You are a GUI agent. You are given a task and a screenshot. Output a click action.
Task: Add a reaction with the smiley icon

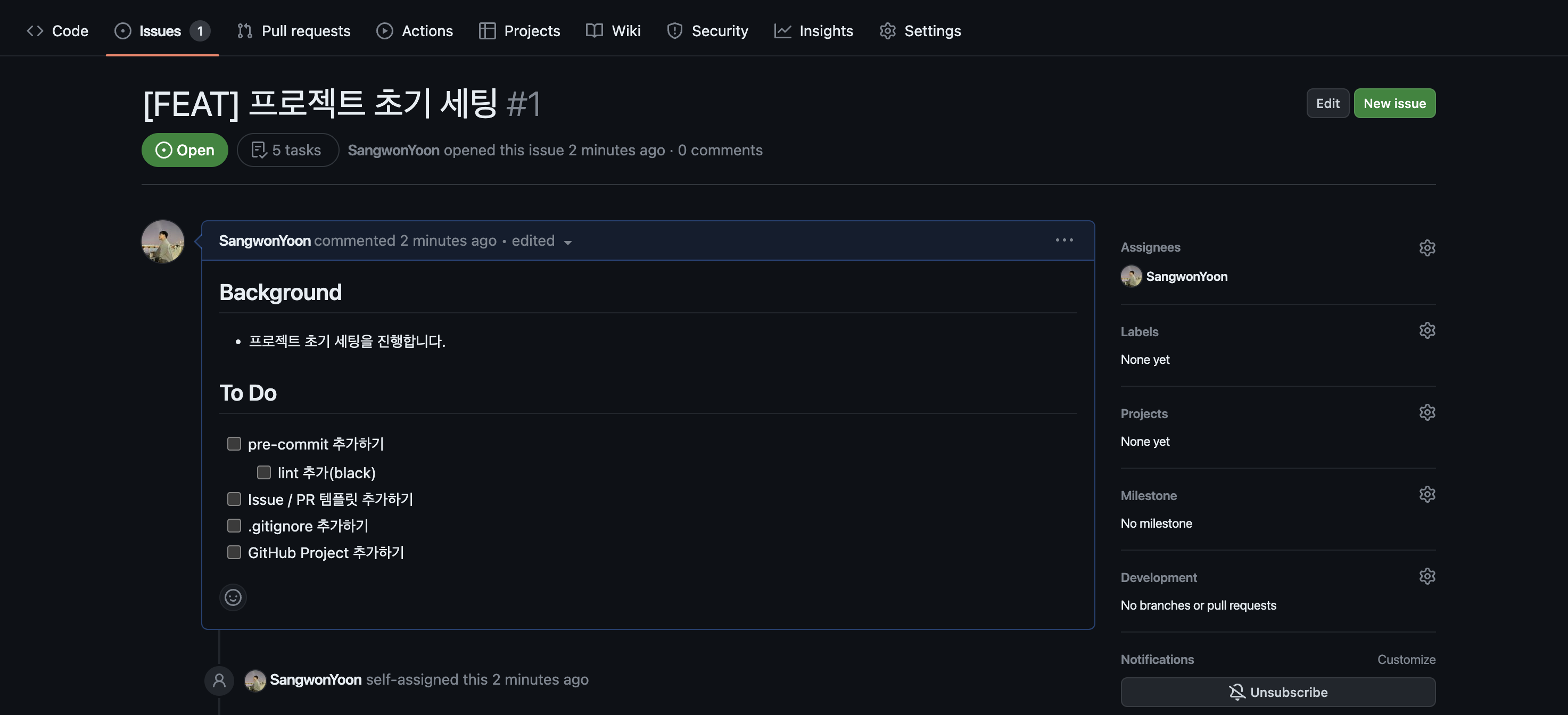tap(233, 596)
